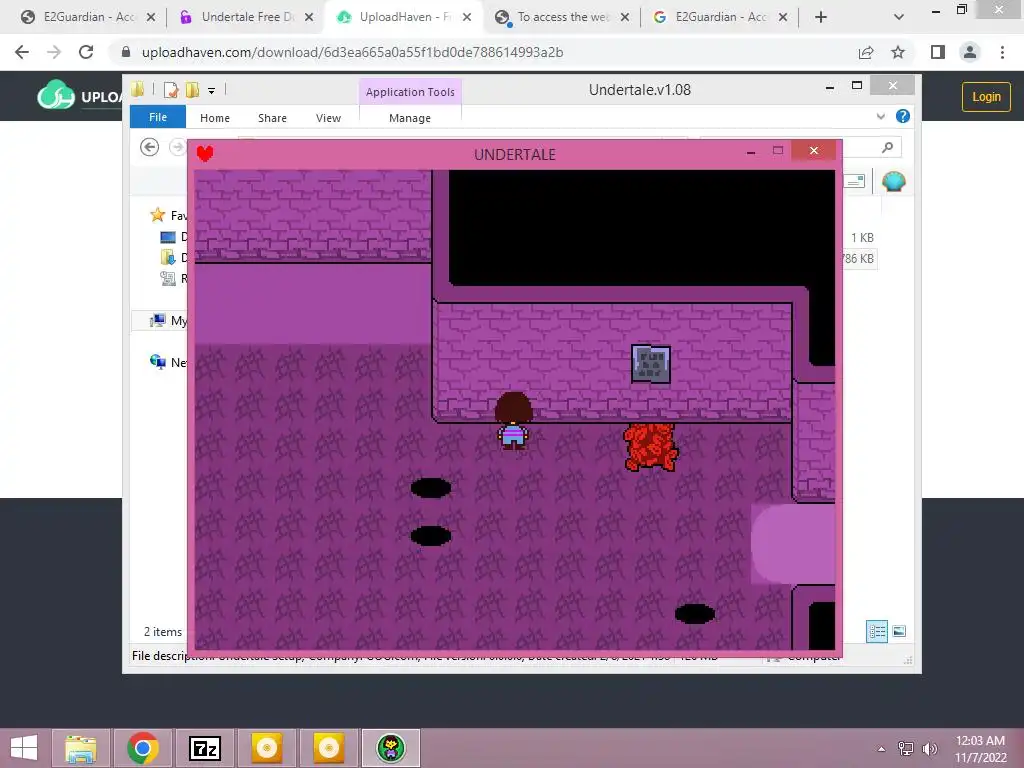Open File Explorer from taskbar

click(80, 748)
